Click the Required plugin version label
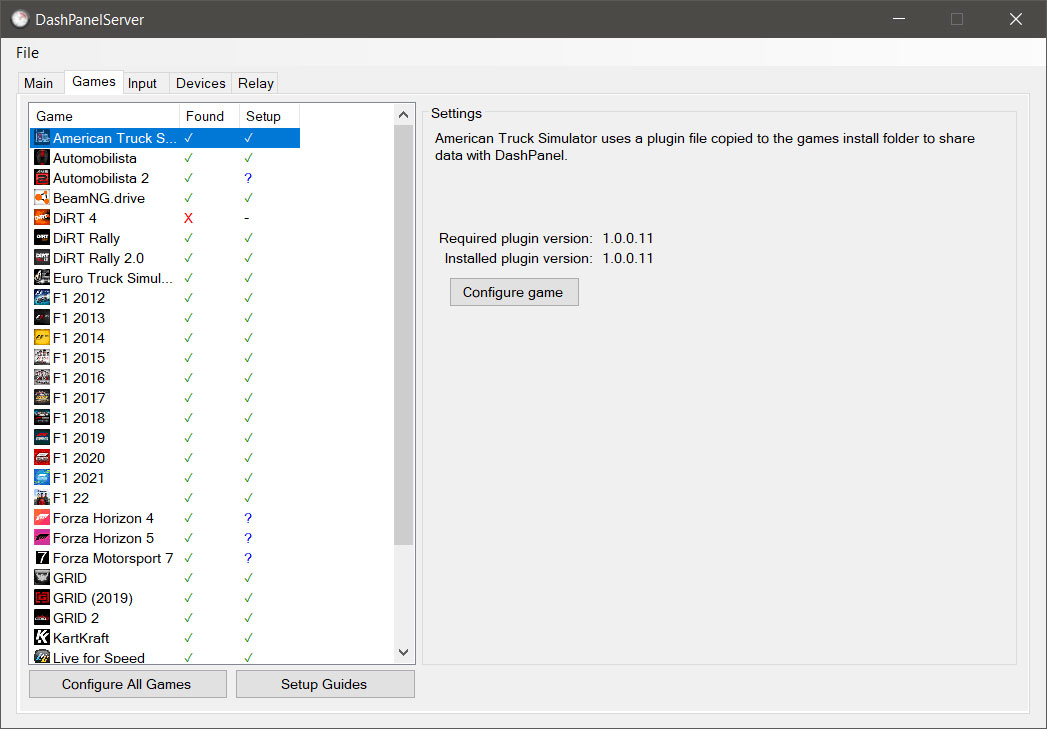1047x729 pixels. [515, 238]
